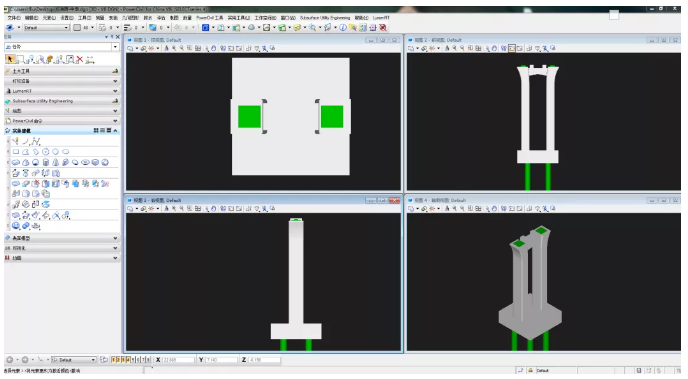Open the Settings menu
The image size is (688, 379).
67,18
